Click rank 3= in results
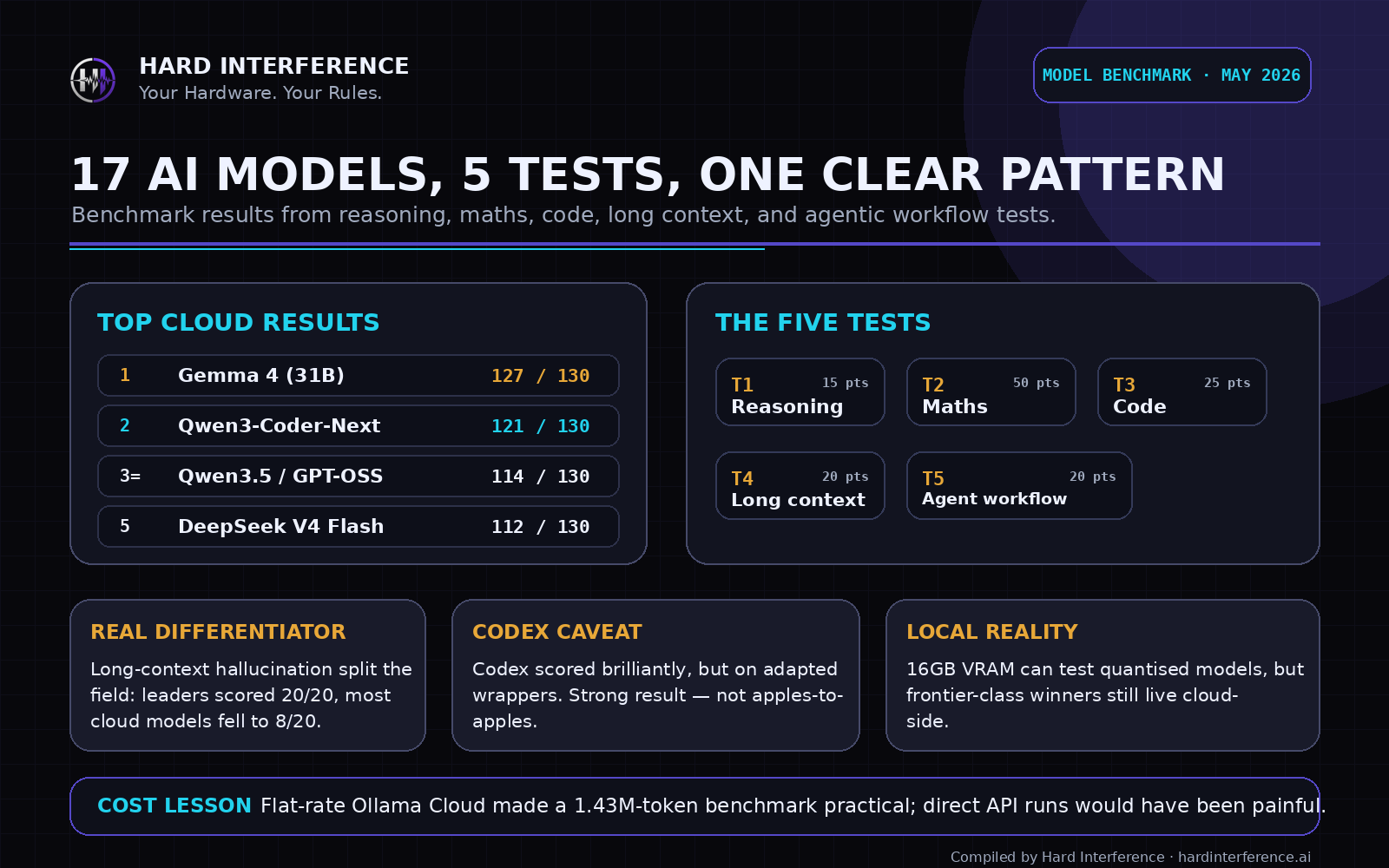The image size is (1389, 868). coord(130,477)
